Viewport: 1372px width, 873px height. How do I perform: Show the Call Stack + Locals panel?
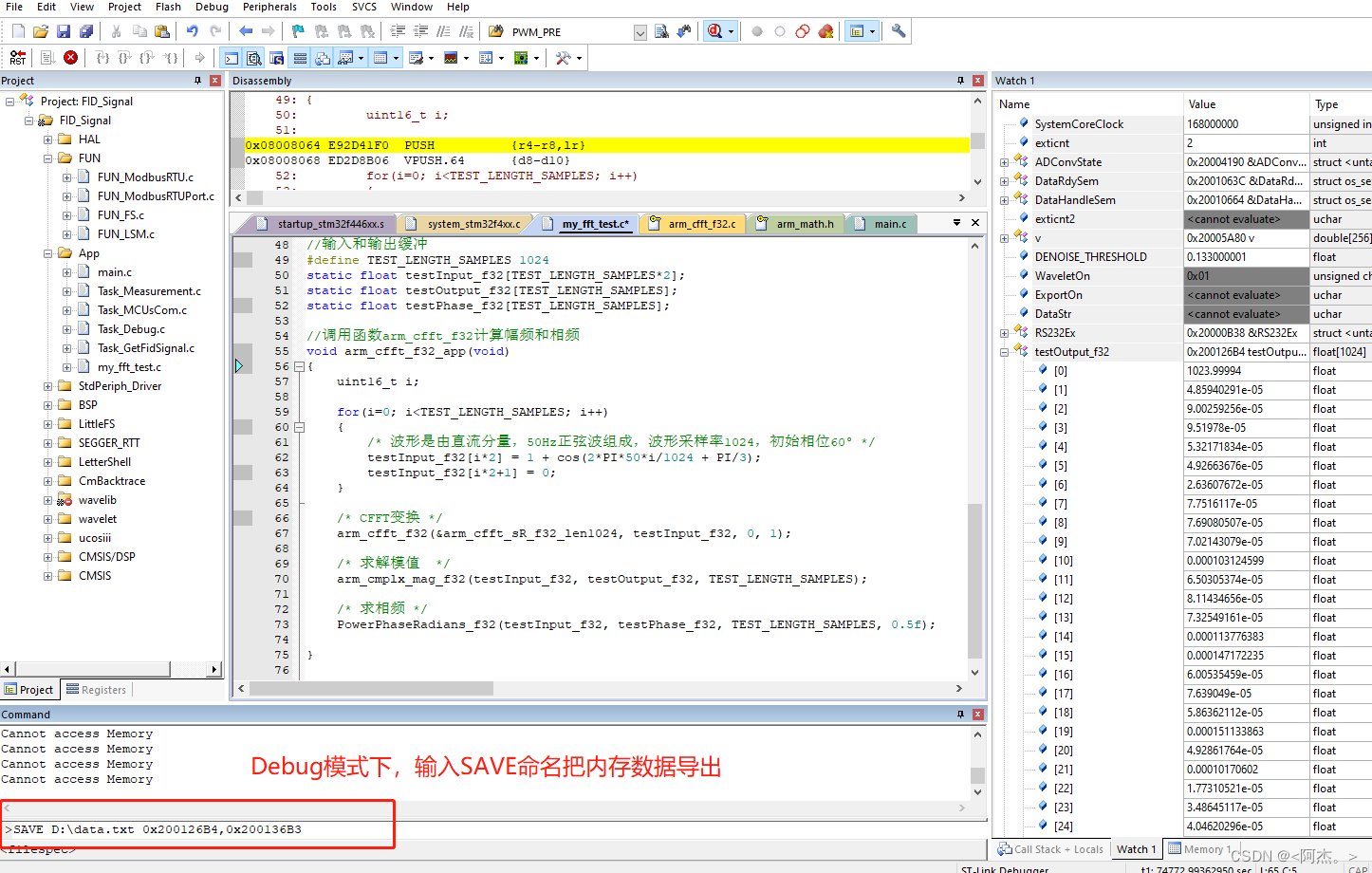1049,849
